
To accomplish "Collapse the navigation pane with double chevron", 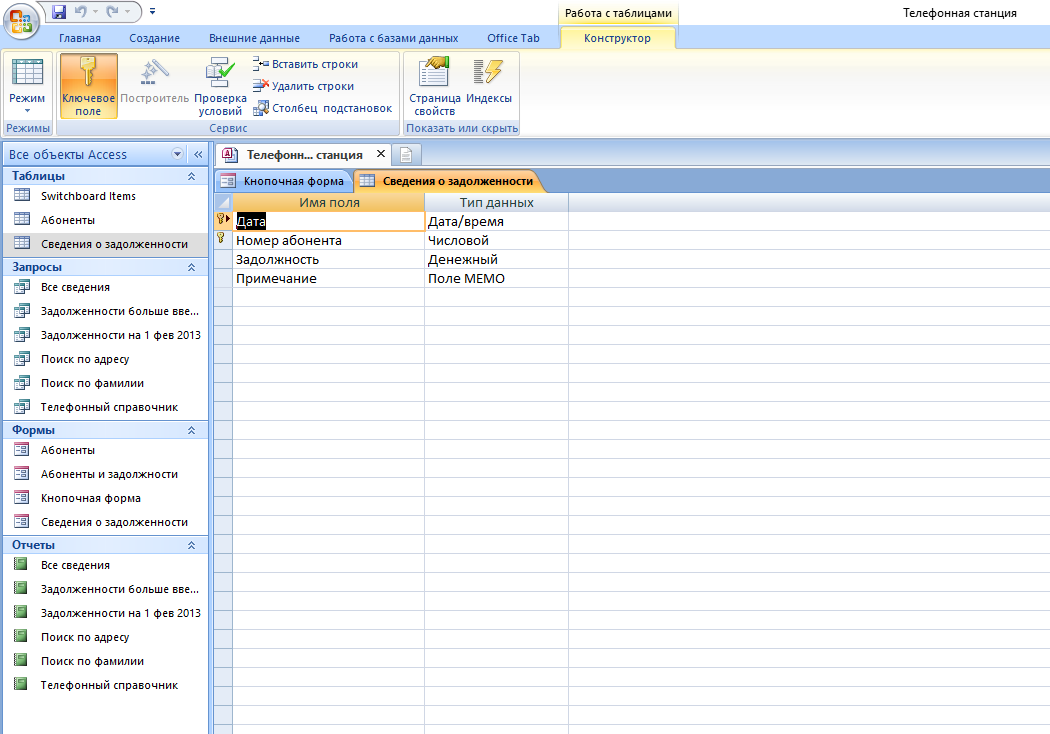I will (198, 154).
